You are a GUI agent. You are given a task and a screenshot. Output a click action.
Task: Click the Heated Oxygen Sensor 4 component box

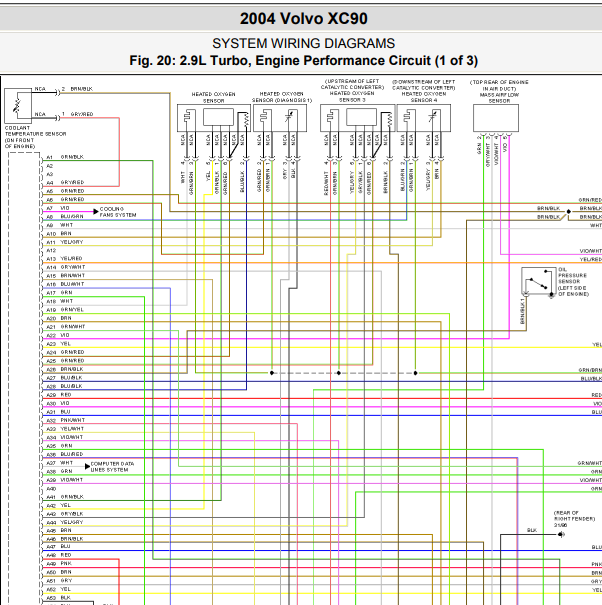[424, 118]
